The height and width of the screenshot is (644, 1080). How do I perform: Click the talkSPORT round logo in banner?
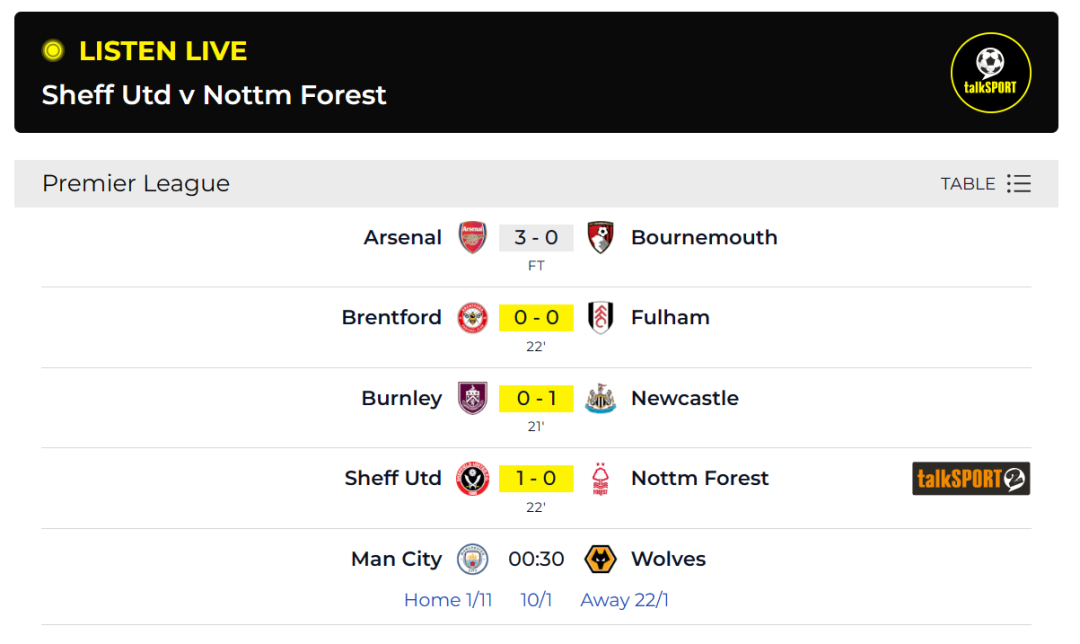tap(990, 73)
